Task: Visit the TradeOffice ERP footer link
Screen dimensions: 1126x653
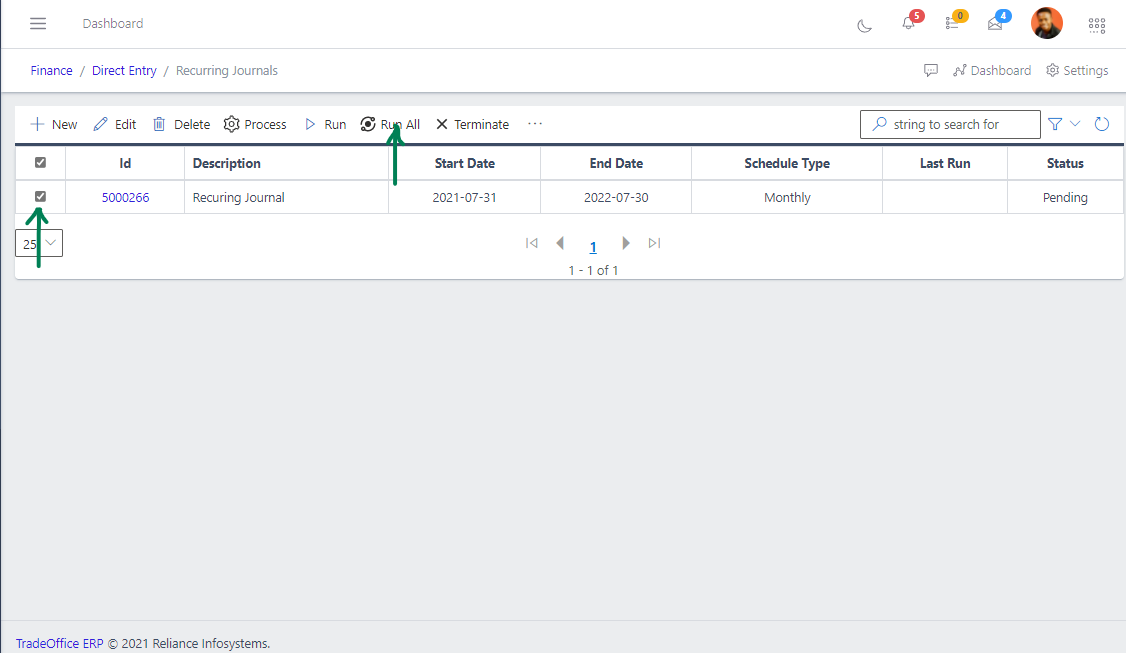Action: click(x=59, y=642)
